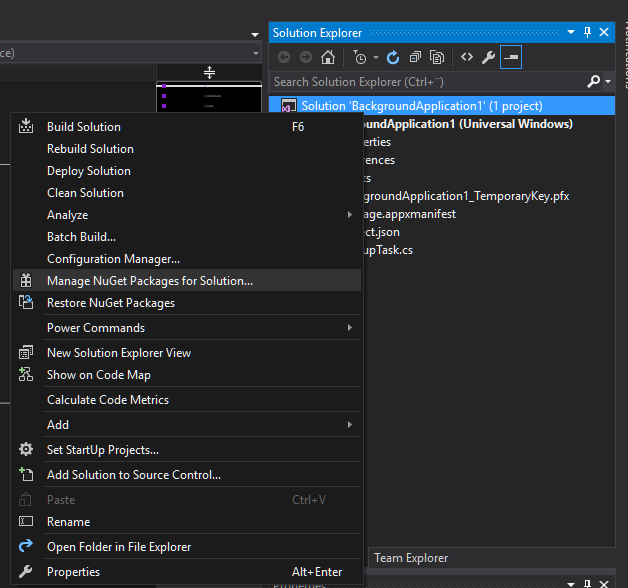Click the Build Solution icon

[x=26, y=127]
